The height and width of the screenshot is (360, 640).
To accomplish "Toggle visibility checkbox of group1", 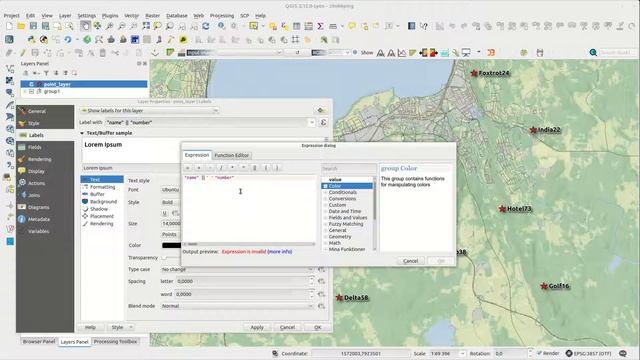I will coord(31,91).
